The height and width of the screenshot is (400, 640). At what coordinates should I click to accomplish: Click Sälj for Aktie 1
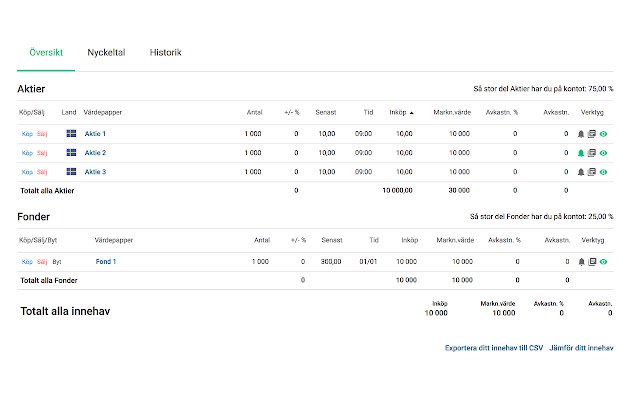[x=42, y=134]
